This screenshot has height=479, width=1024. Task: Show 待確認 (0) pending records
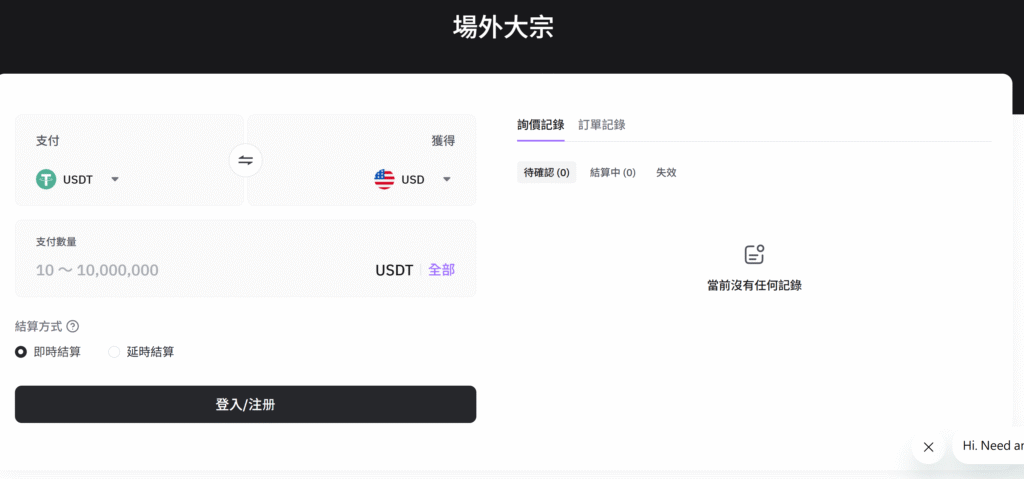point(546,173)
